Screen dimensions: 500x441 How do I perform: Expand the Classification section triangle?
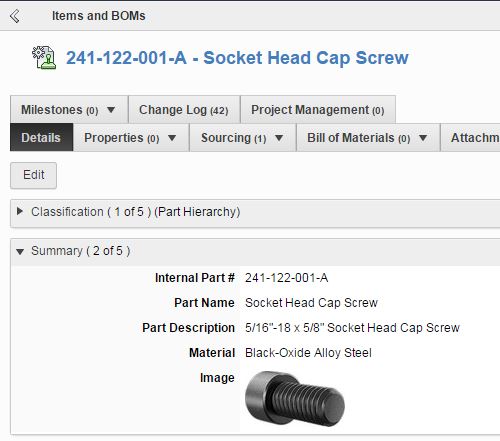20,211
